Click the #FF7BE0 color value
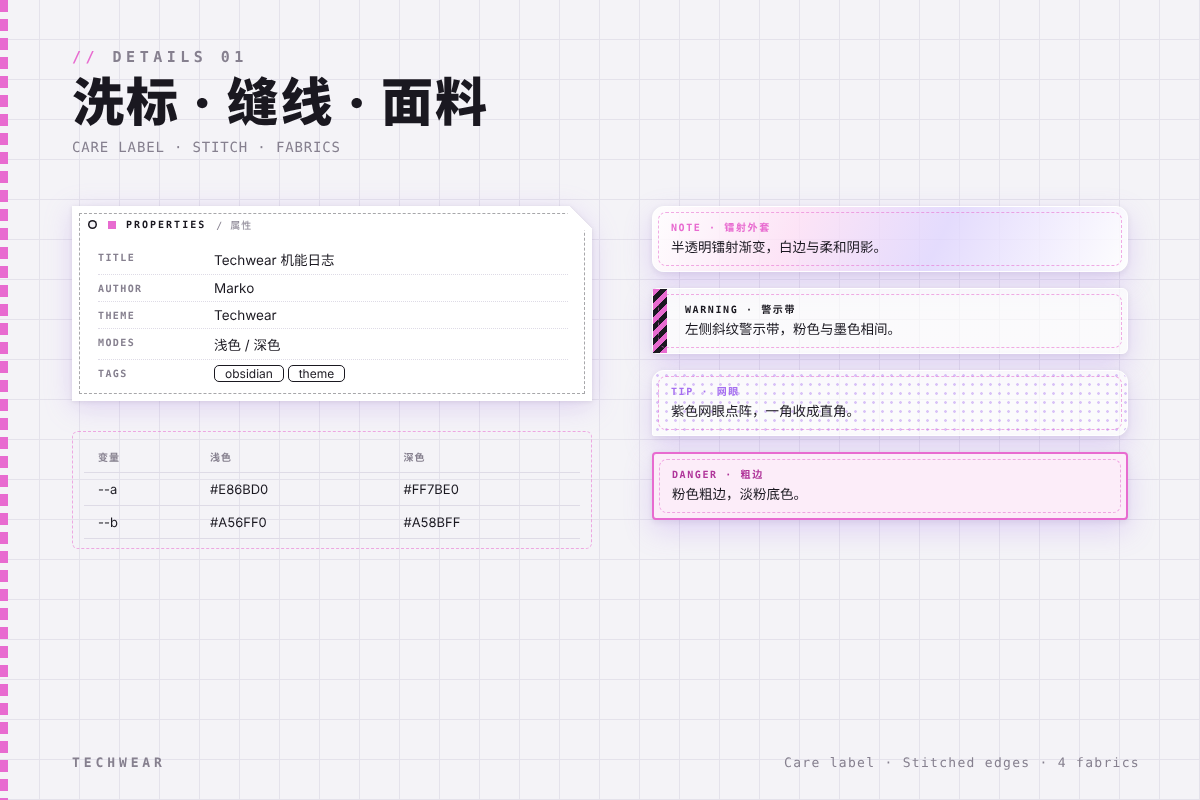This screenshot has height=800, width=1200. (x=431, y=490)
